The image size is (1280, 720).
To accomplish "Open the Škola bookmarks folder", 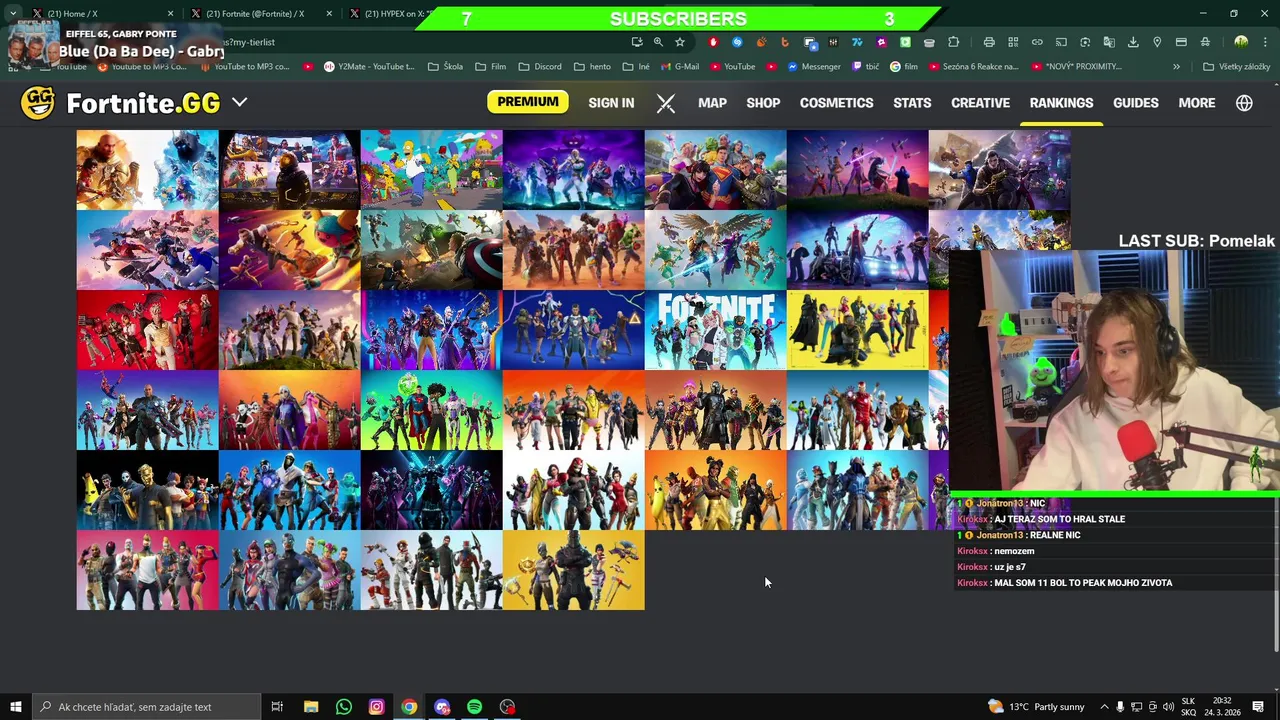I will tap(445, 67).
